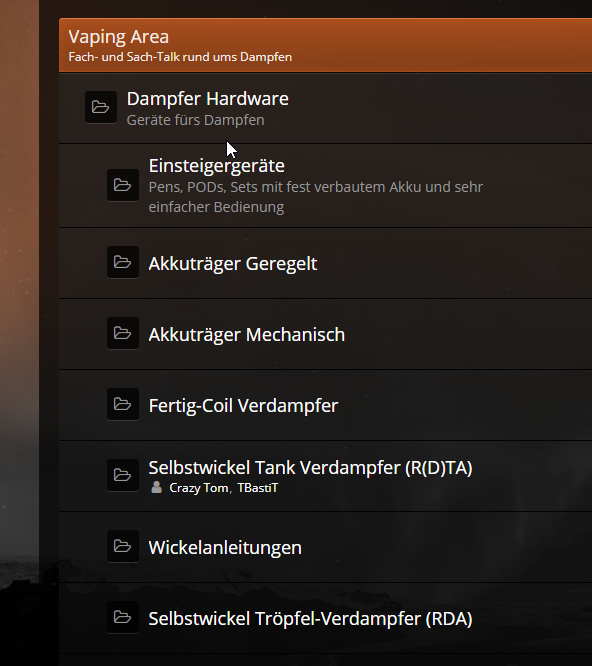
Task: Click folder icon for Selbstwickel Tröpfel-Verdampfer
Action: [x=123, y=617]
